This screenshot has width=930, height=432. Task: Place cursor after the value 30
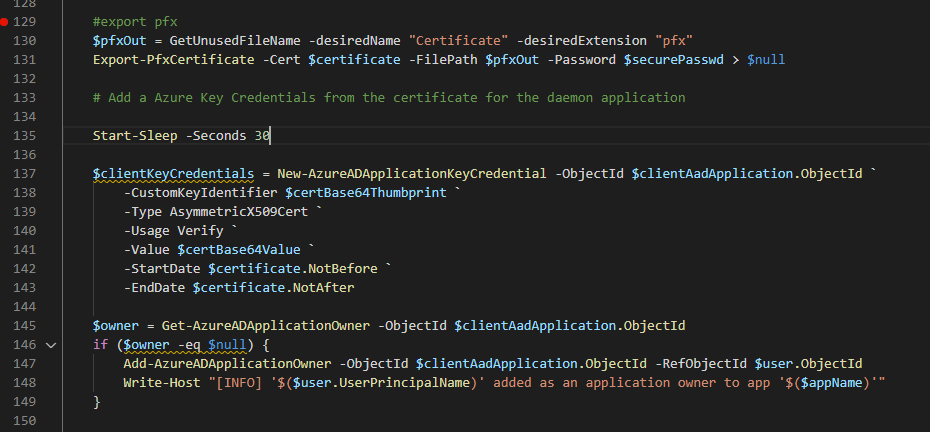270,136
